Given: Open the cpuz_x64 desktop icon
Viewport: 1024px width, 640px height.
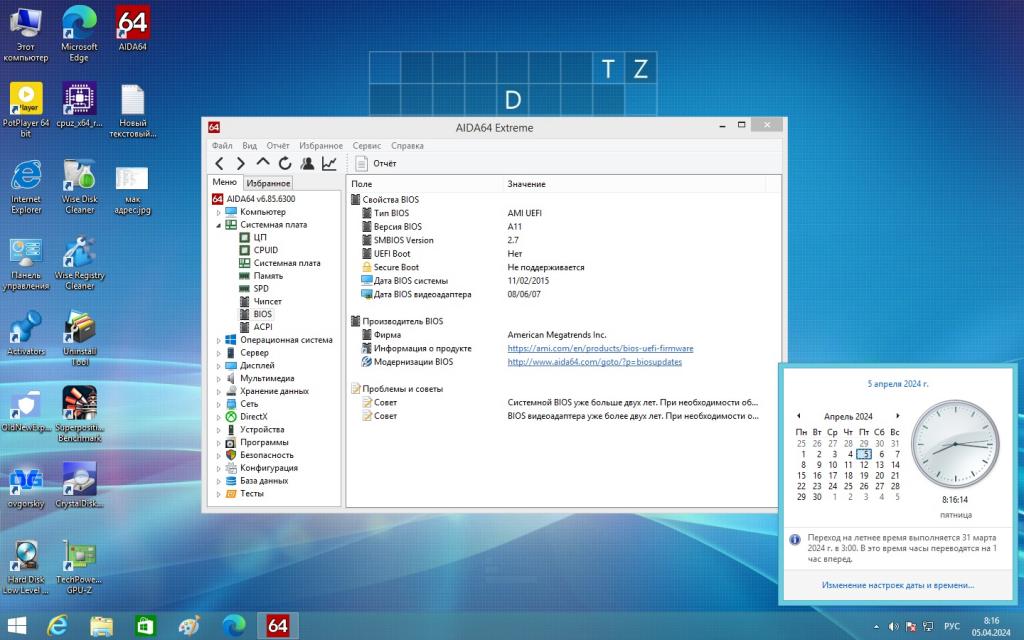Looking at the screenshot, I should 79,104.
